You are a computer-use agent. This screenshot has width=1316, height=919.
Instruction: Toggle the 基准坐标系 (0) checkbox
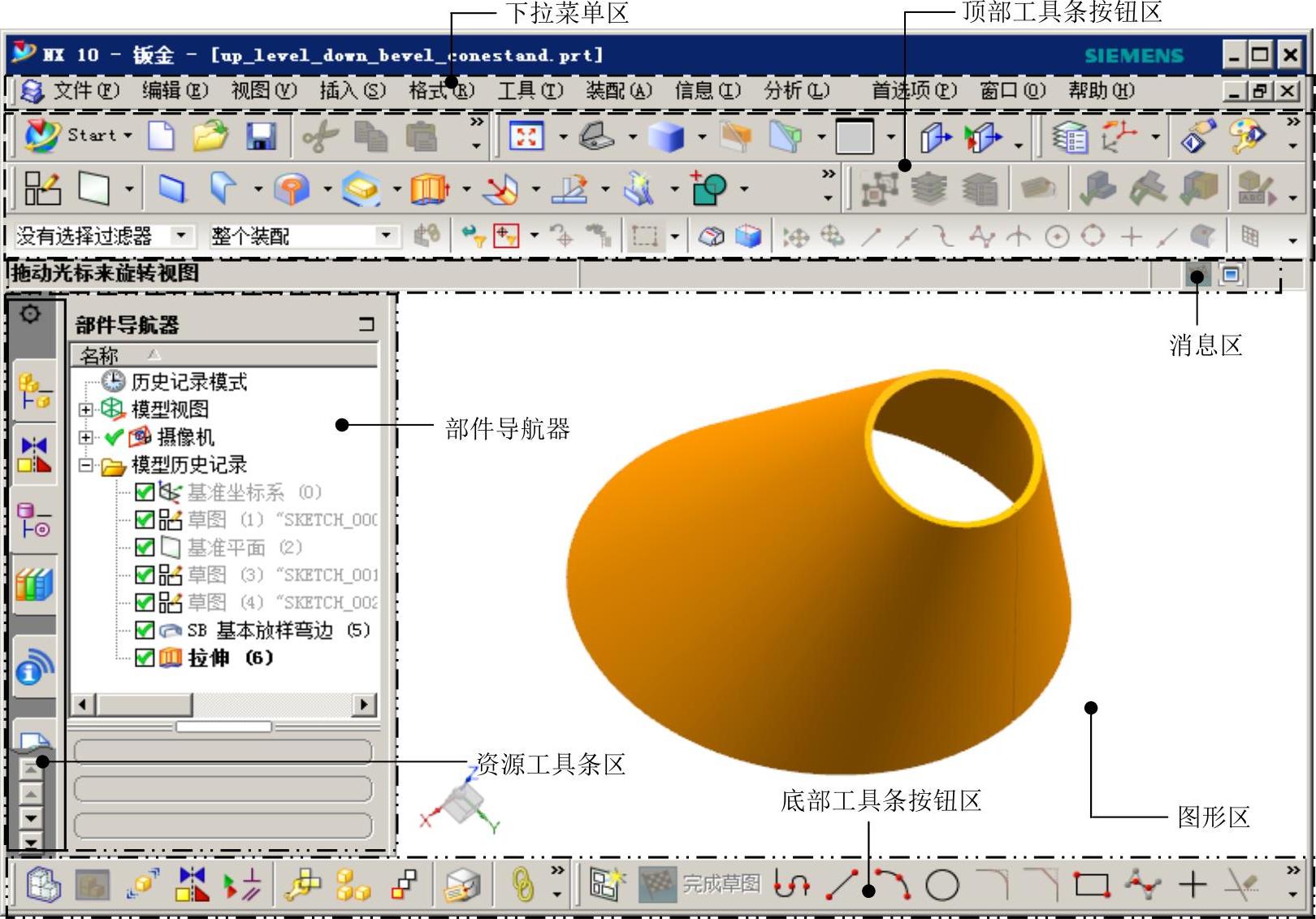click(x=145, y=492)
